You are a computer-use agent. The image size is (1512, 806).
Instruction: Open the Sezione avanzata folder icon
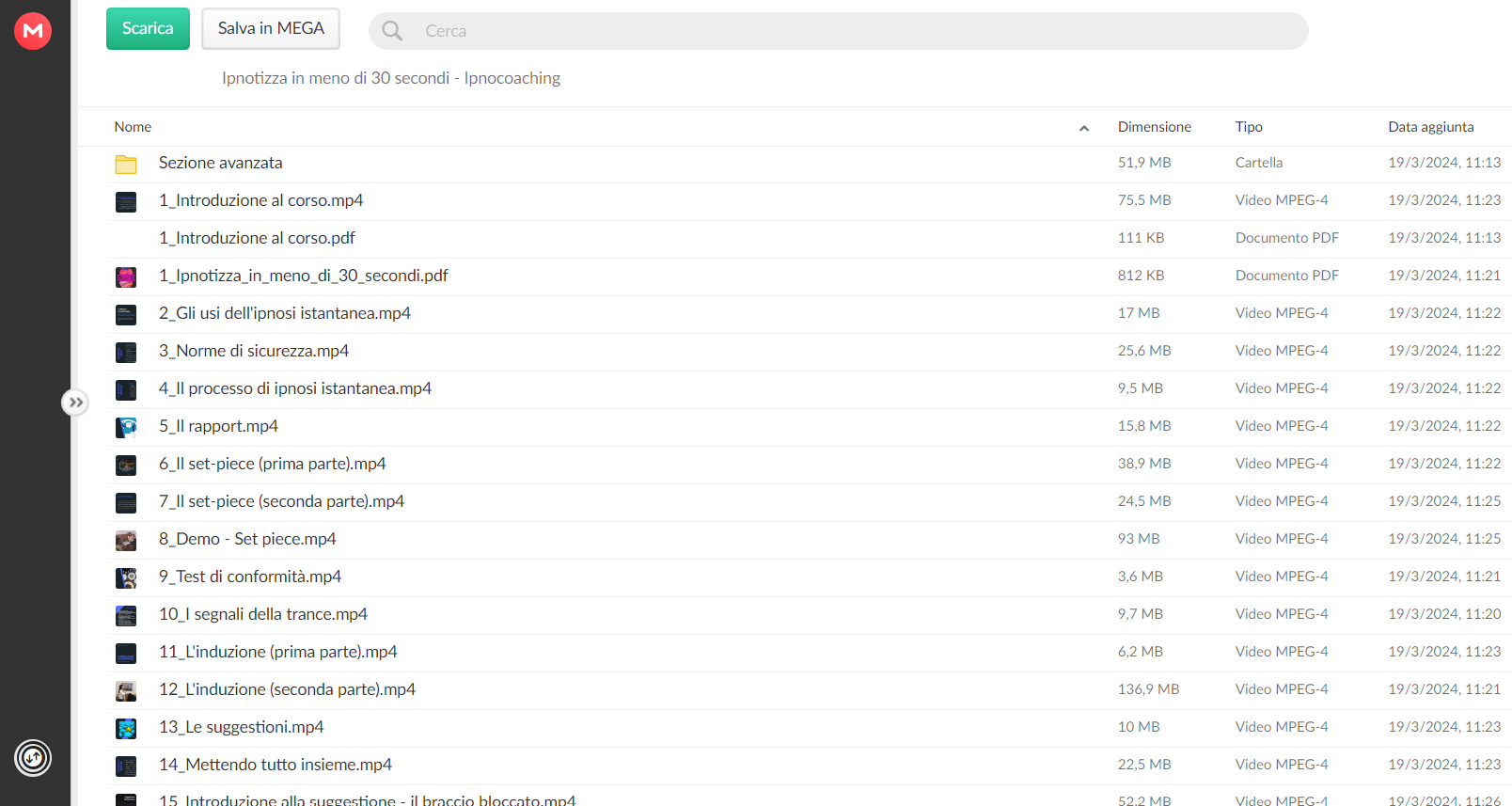coord(126,164)
